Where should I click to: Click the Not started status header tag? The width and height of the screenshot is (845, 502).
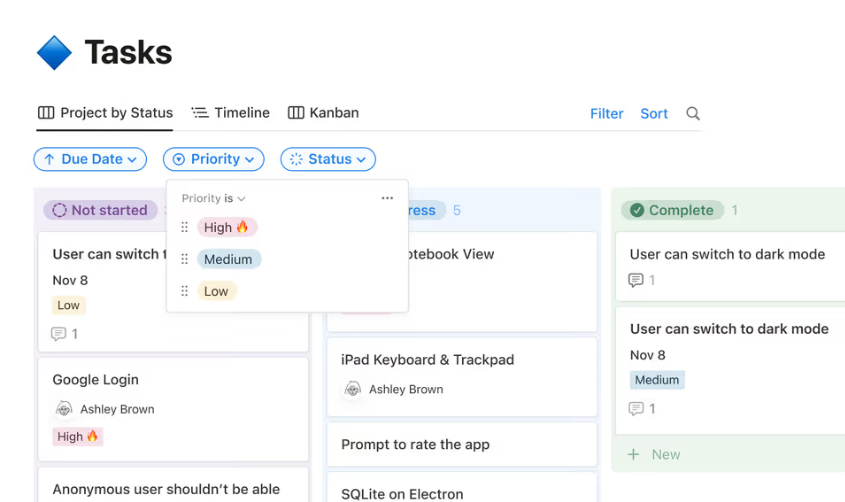[101, 210]
